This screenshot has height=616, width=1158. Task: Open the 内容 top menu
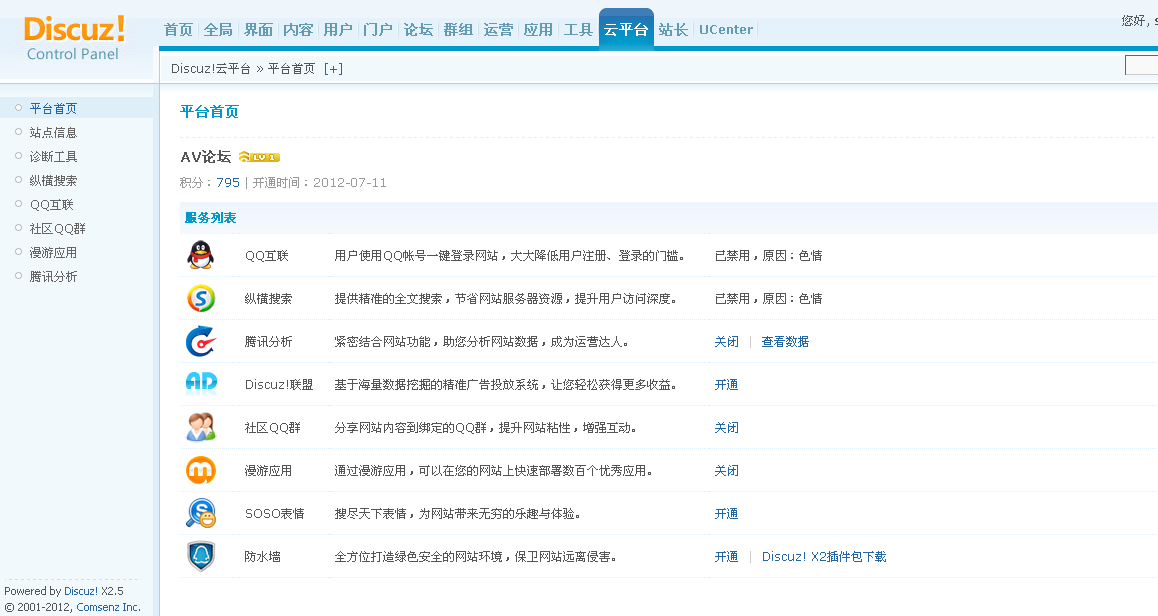298,30
